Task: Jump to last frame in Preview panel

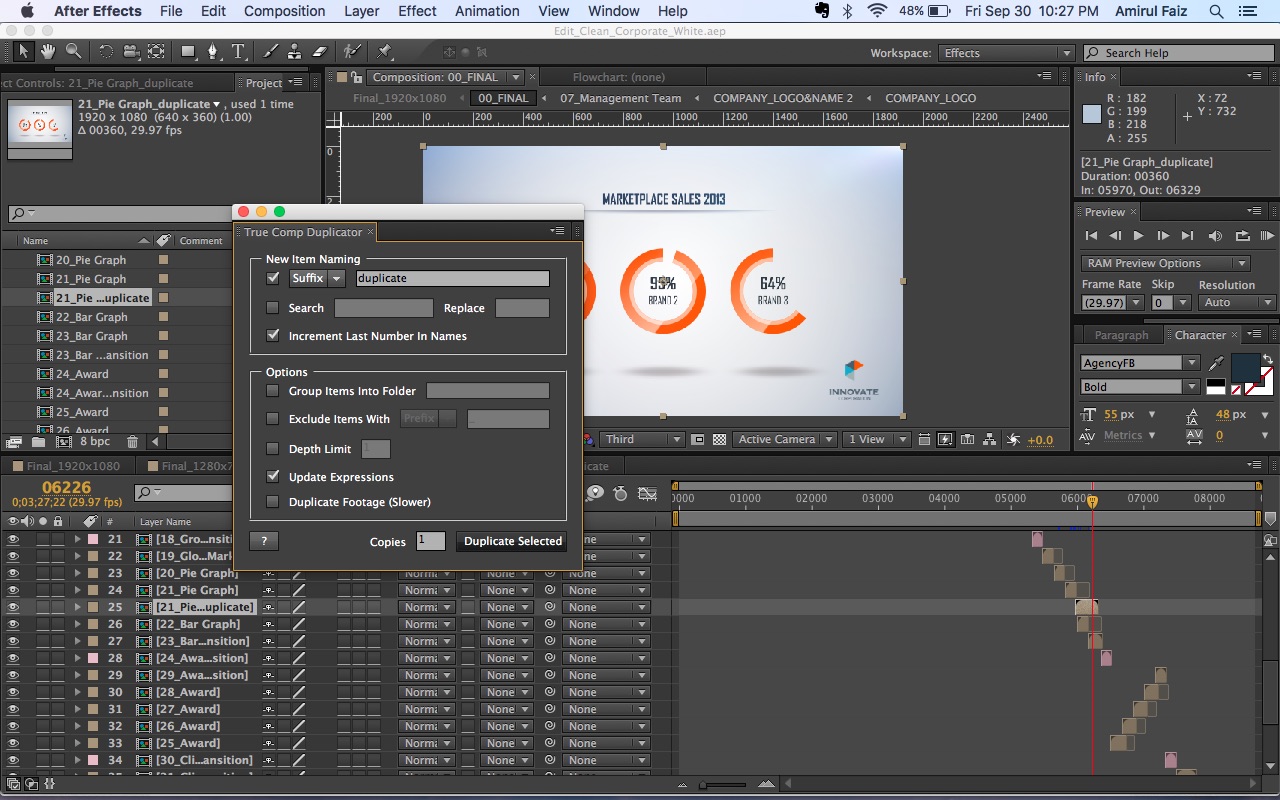Action: point(1187,236)
